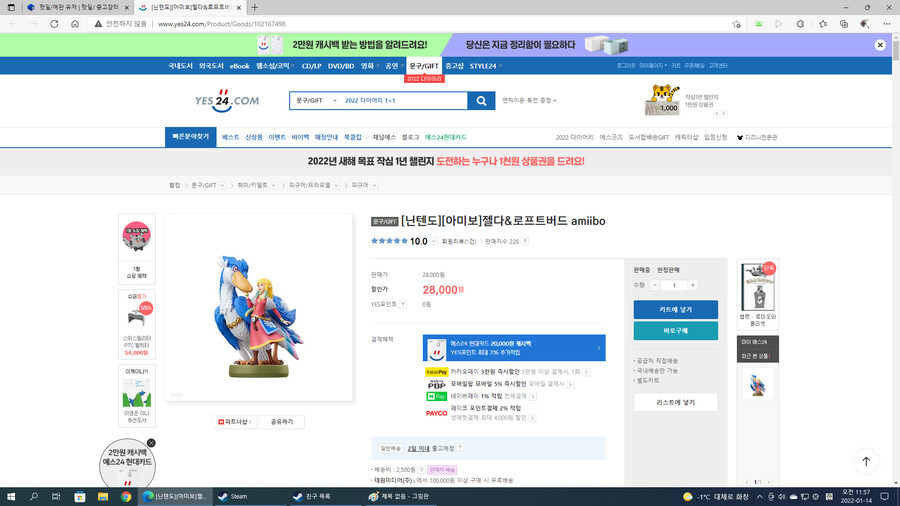Open Chrome from the taskbar

click(126, 497)
